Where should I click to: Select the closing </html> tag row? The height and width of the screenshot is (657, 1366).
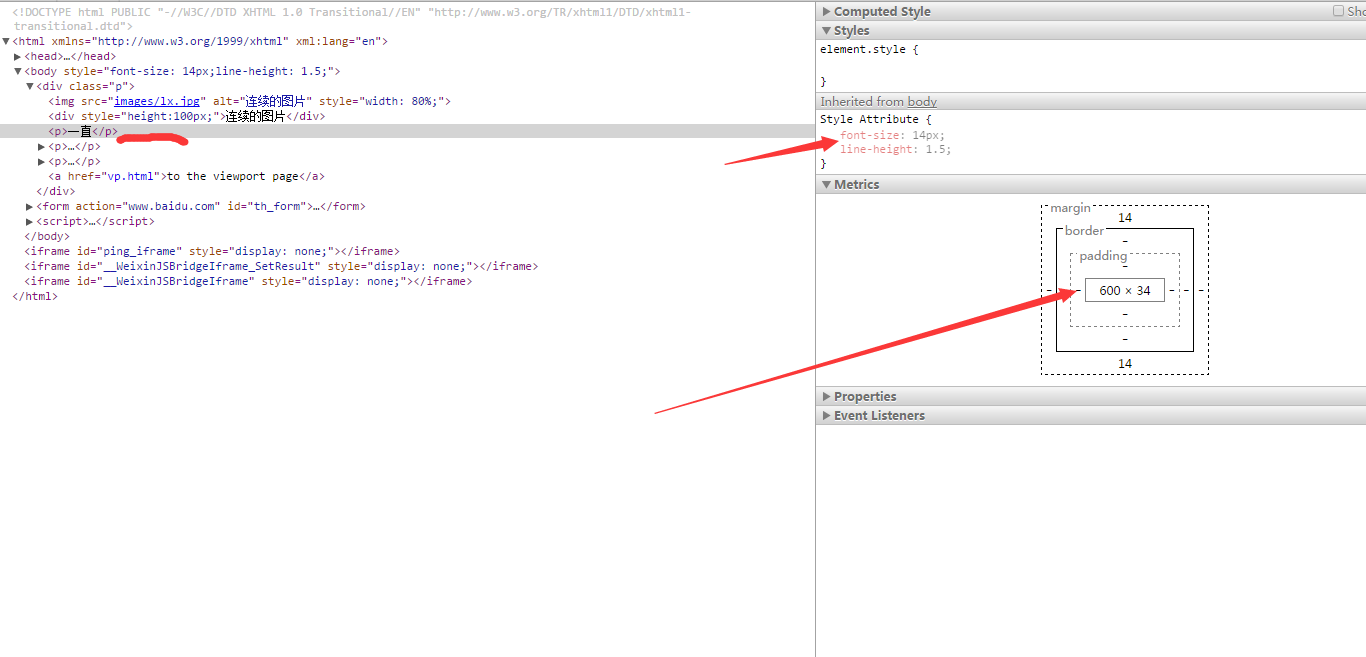pyautogui.click(x=35, y=297)
